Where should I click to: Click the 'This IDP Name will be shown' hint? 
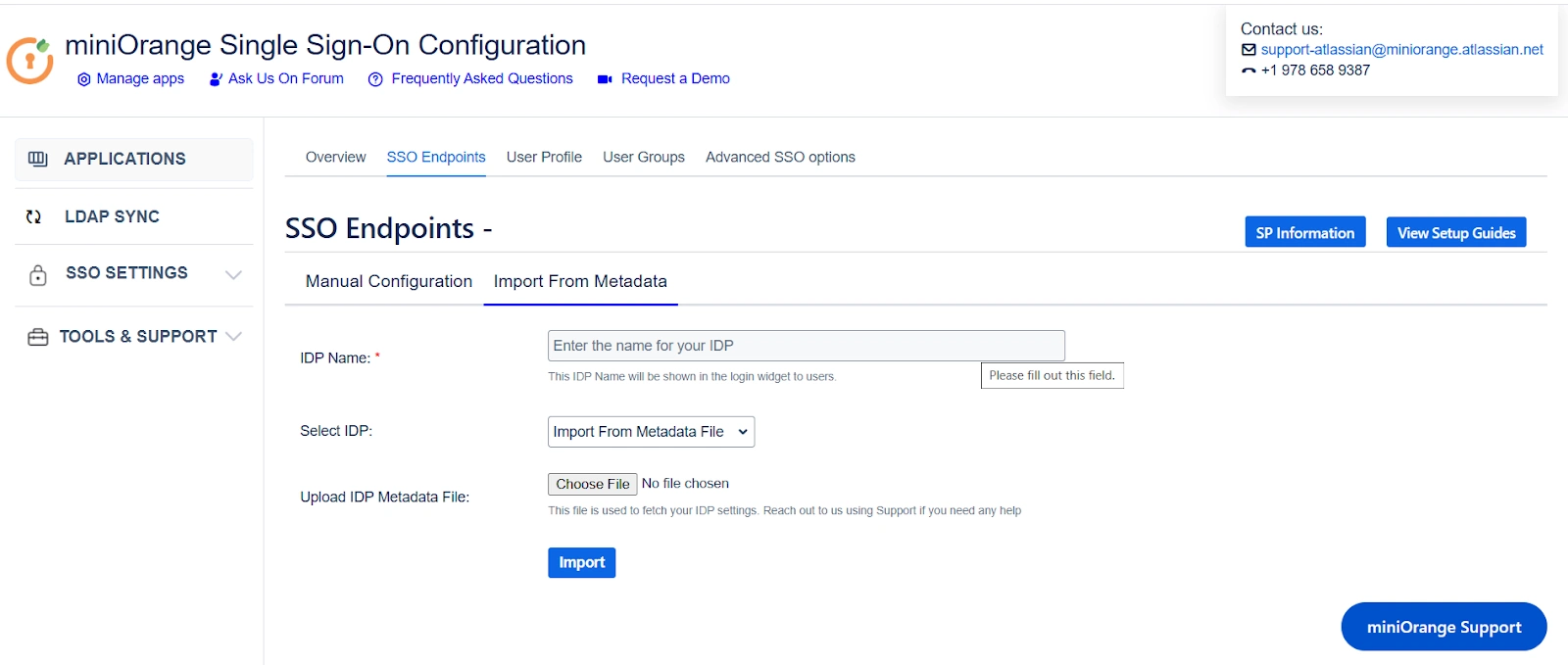coord(692,377)
